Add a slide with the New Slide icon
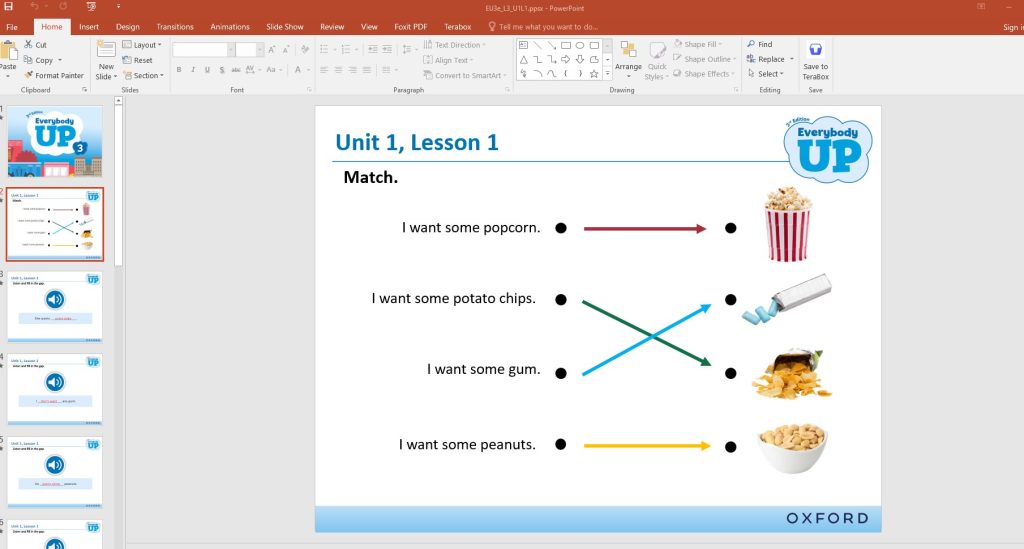The image size is (1024, 549). click(x=106, y=51)
